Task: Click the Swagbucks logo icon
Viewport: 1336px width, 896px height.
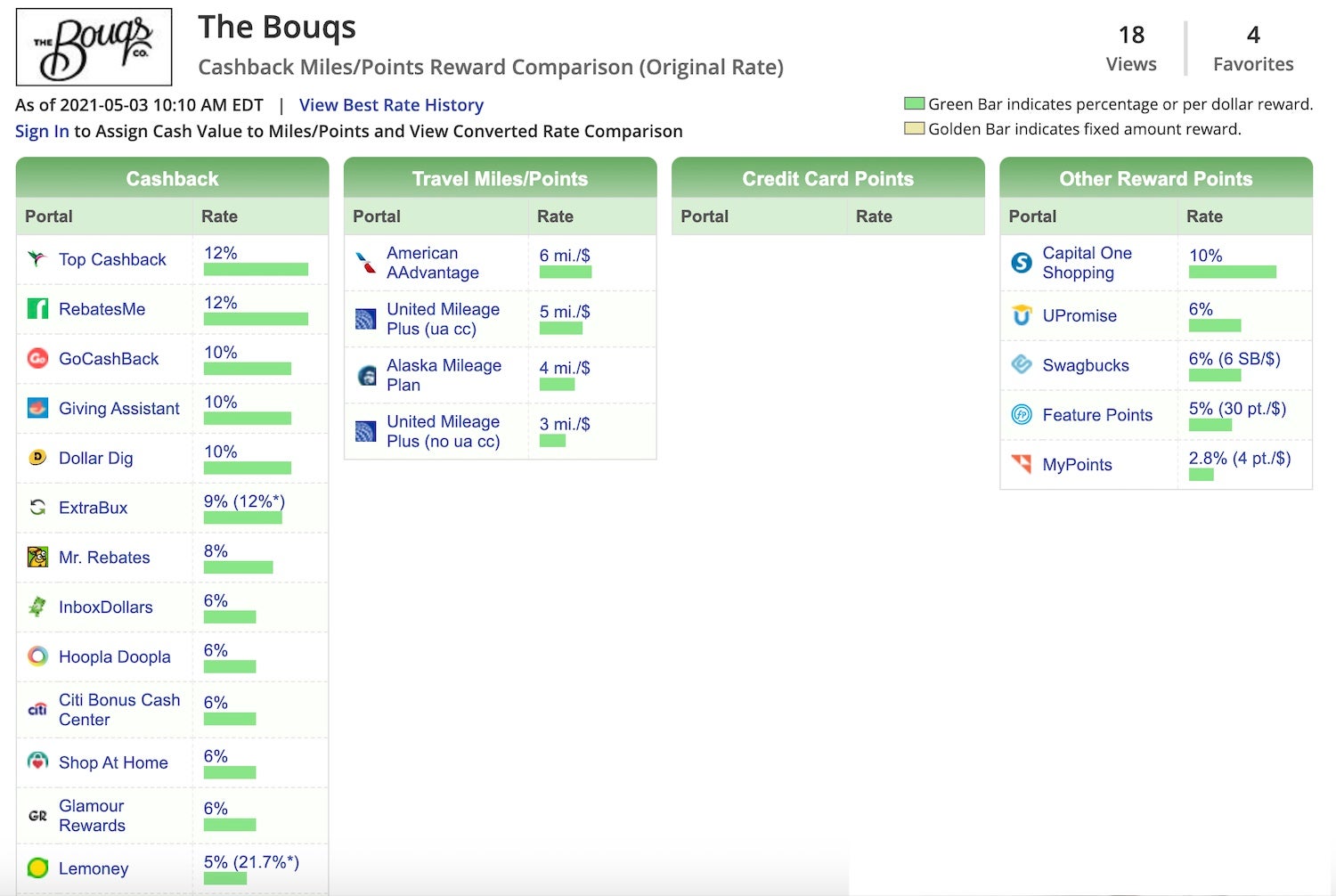Action: tap(1022, 364)
